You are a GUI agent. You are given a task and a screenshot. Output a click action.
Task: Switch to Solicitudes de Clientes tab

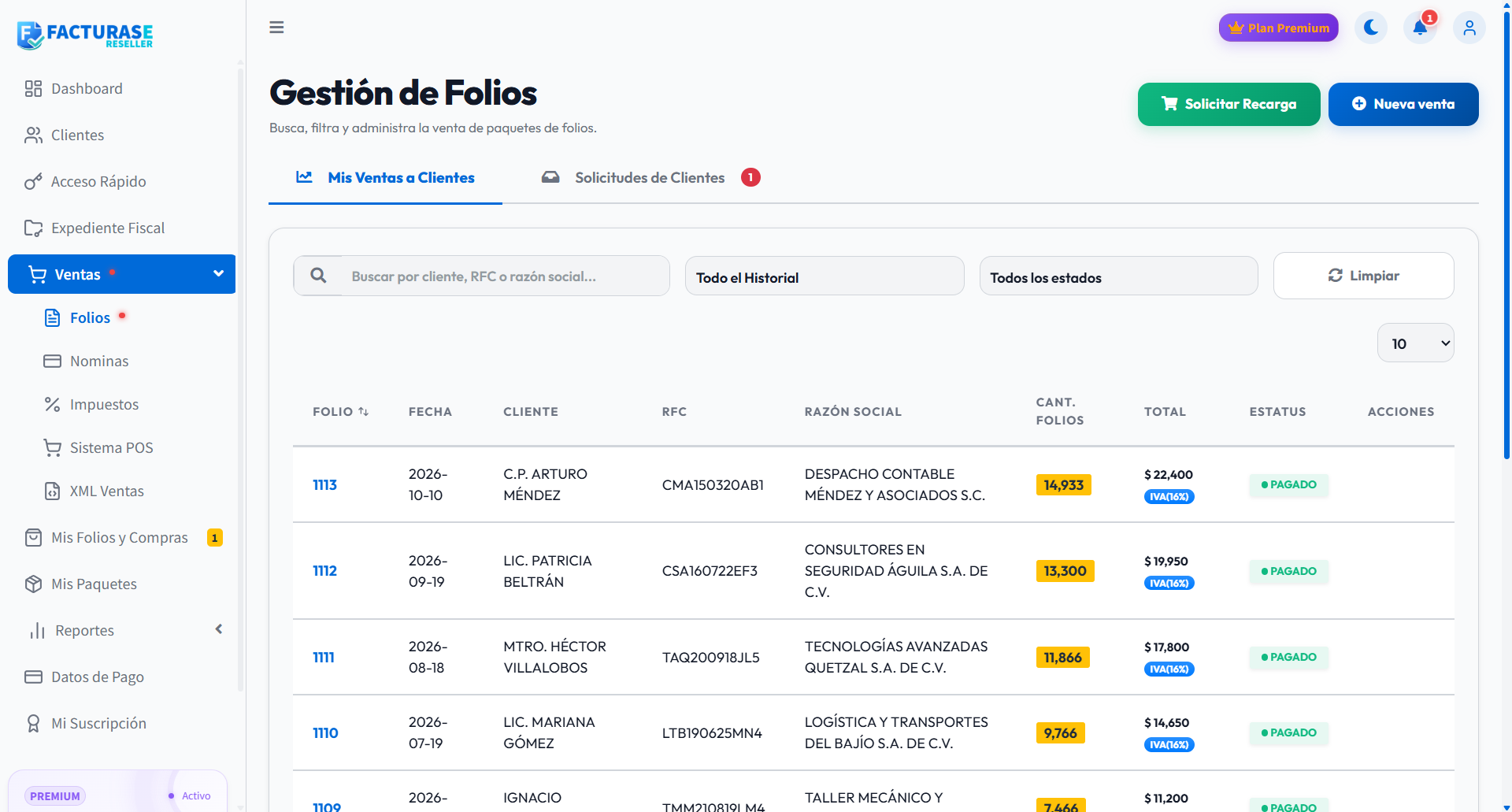click(x=650, y=178)
